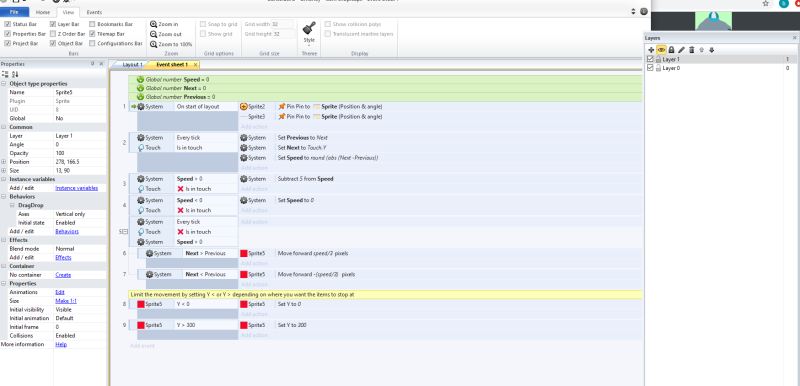
Task: Click the Style paintbrush icon
Action: point(309,28)
